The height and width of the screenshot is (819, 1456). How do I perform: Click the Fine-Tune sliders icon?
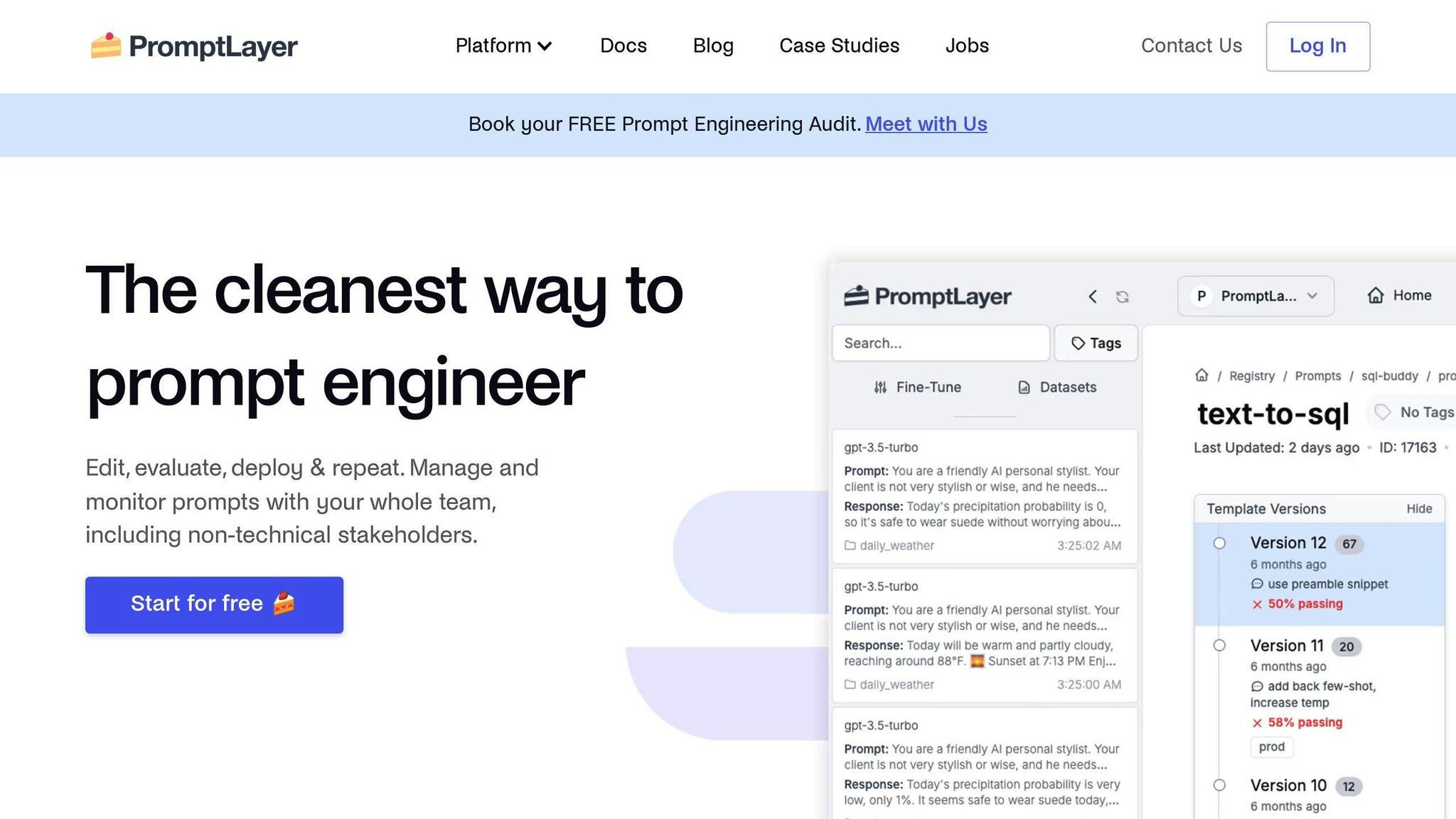[x=880, y=387]
